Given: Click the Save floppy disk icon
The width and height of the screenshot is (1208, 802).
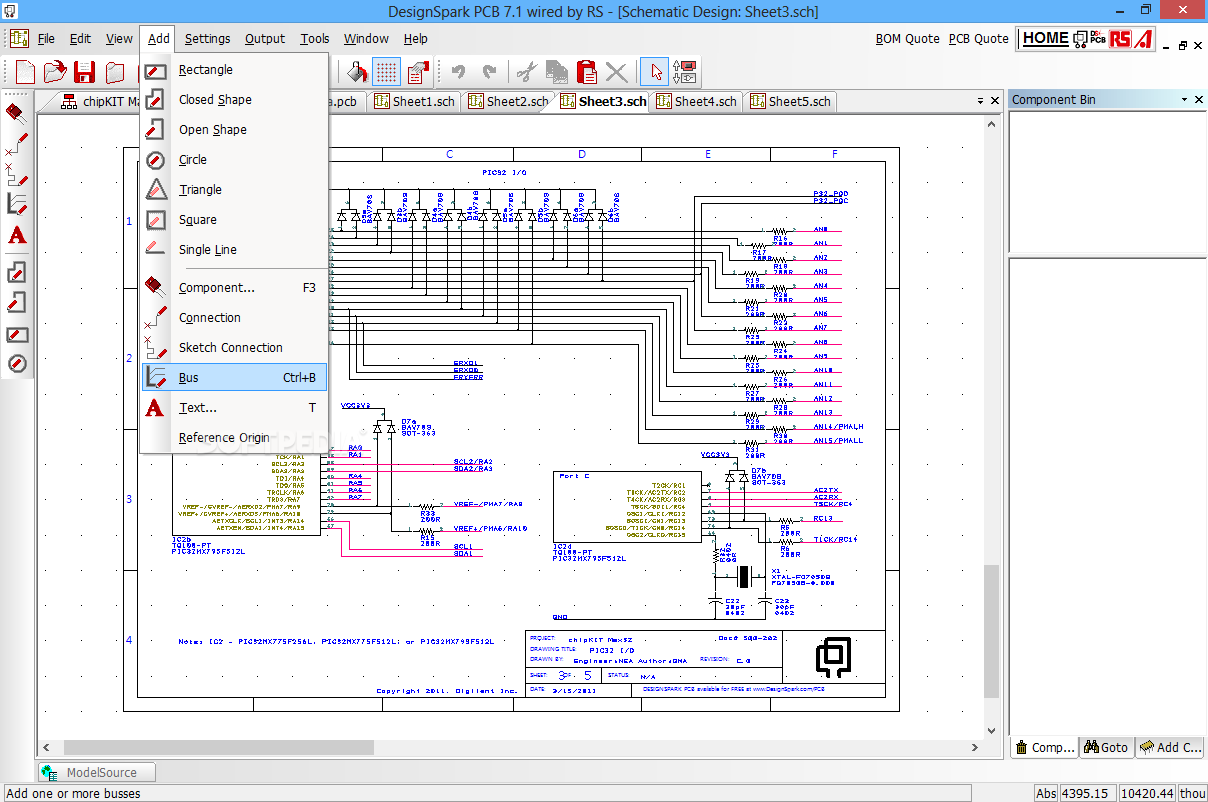Looking at the screenshot, I should [x=85, y=71].
